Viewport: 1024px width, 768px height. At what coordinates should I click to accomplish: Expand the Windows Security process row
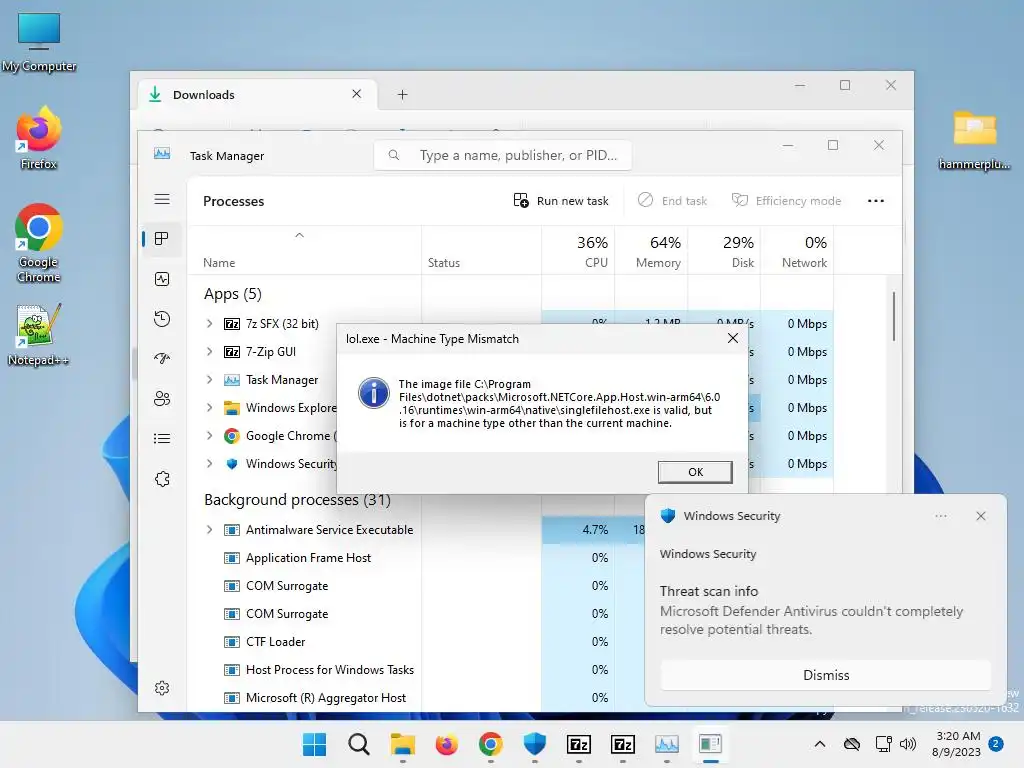click(209, 464)
